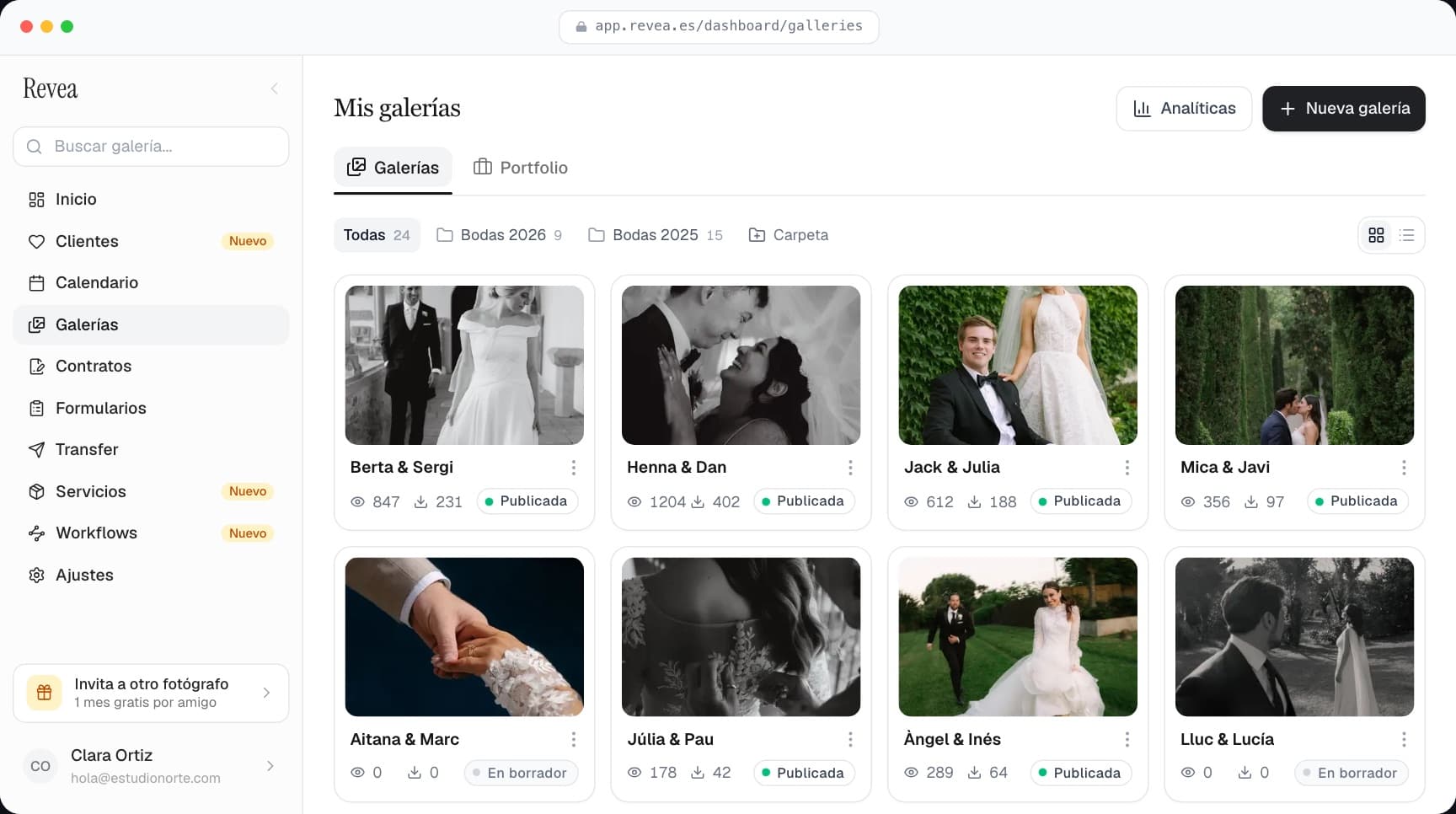Create a new Carpeta folder
The image size is (1456, 814).
coord(789,235)
